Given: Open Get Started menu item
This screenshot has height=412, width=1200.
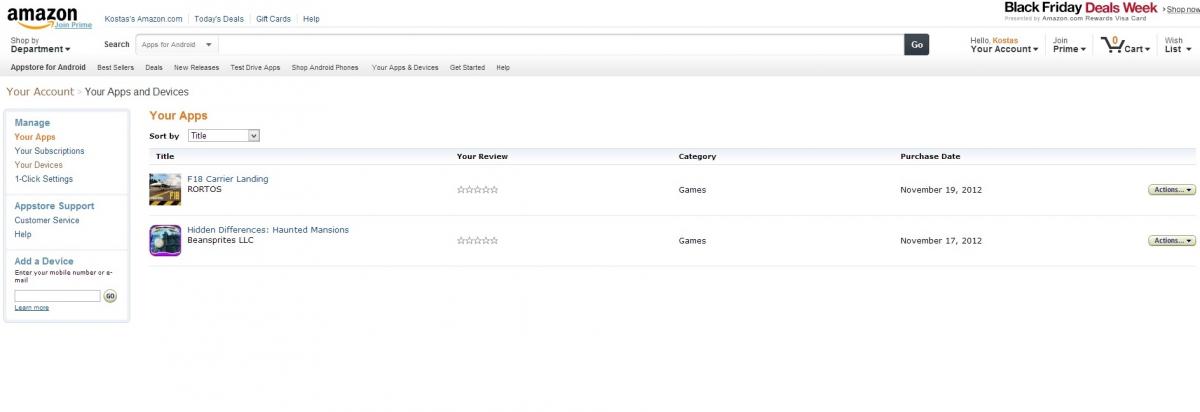Looking at the screenshot, I should [x=467, y=68].
